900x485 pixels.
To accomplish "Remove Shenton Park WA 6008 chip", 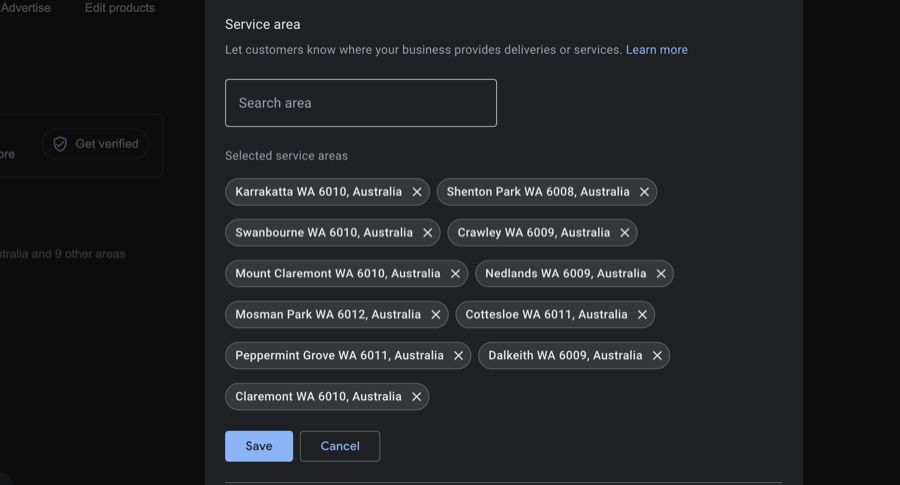I will [x=644, y=192].
